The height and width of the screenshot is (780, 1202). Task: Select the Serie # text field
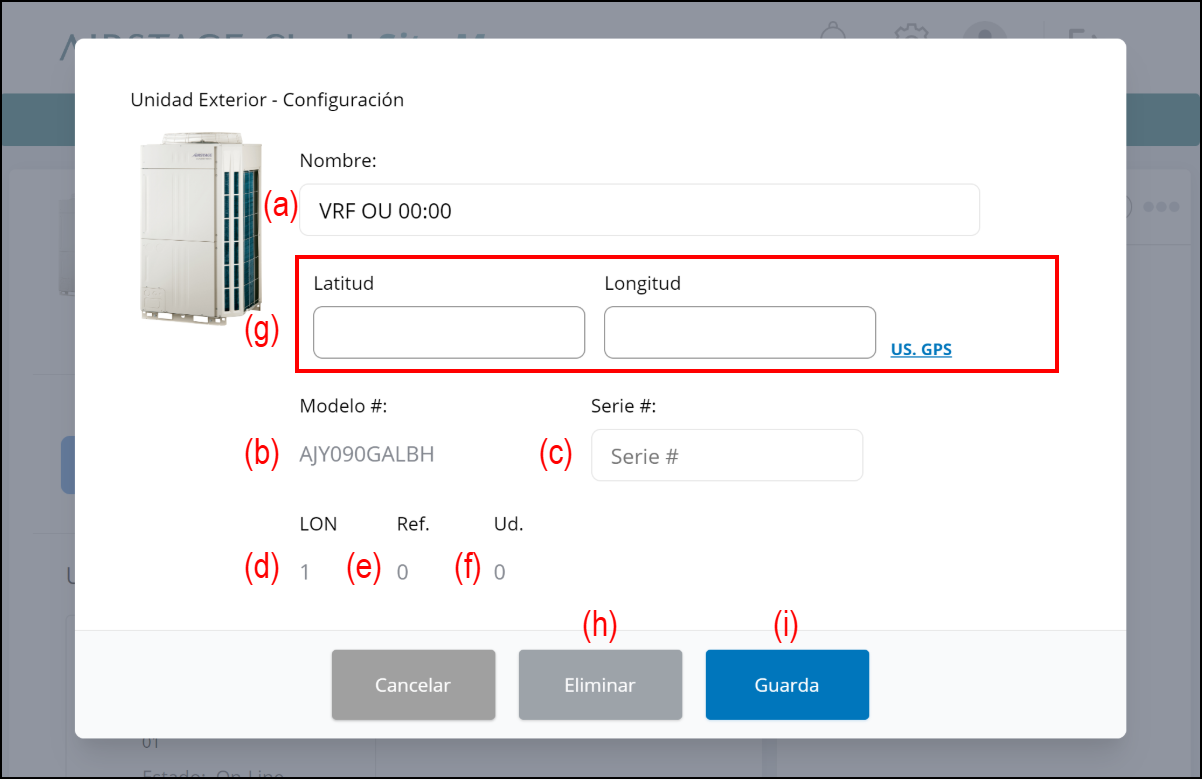pos(726,456)
